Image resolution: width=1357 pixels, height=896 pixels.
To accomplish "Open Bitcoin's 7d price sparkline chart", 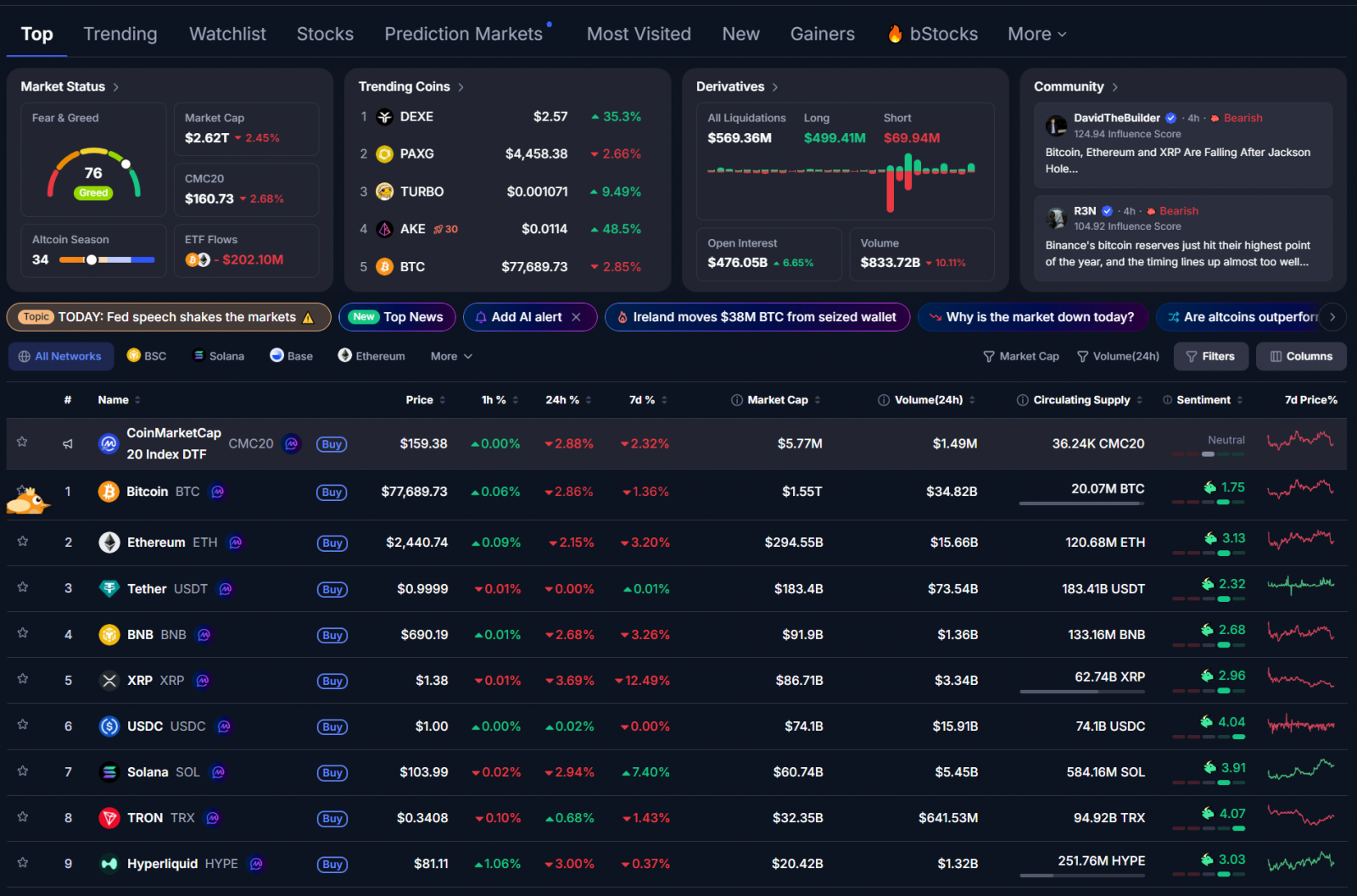I will pos(1300,489).
